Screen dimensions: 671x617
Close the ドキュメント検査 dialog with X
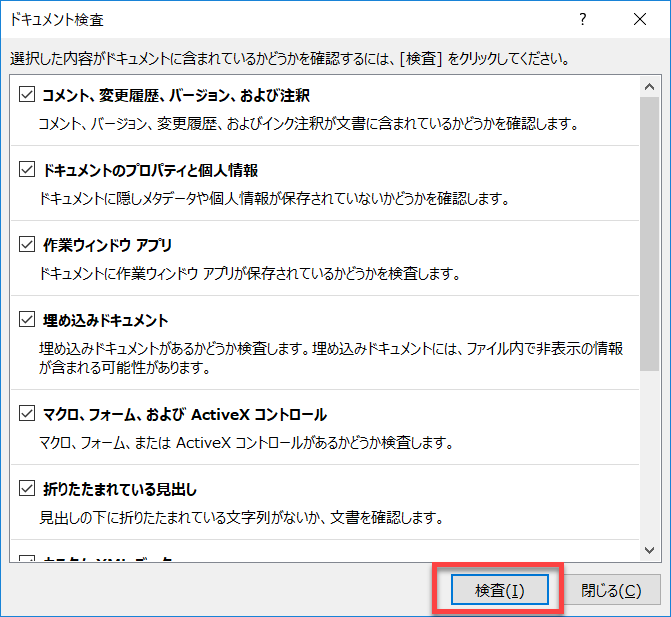639,19
